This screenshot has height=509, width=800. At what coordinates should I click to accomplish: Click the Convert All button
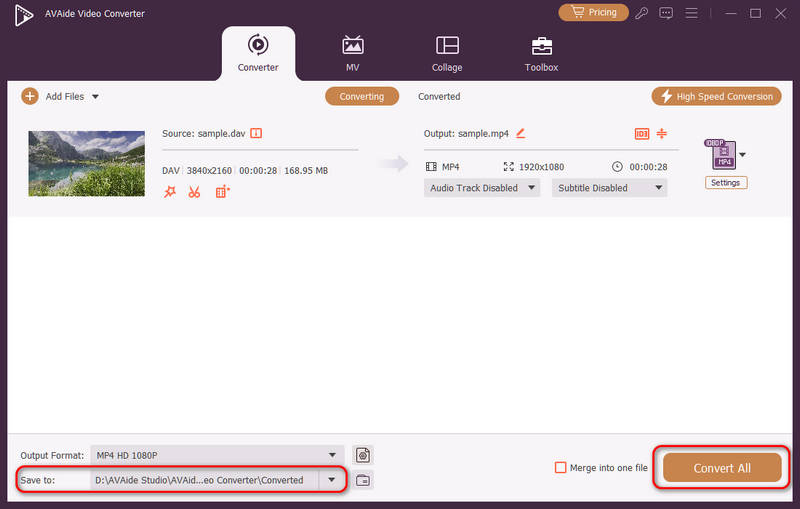click(x=722, y=468)
